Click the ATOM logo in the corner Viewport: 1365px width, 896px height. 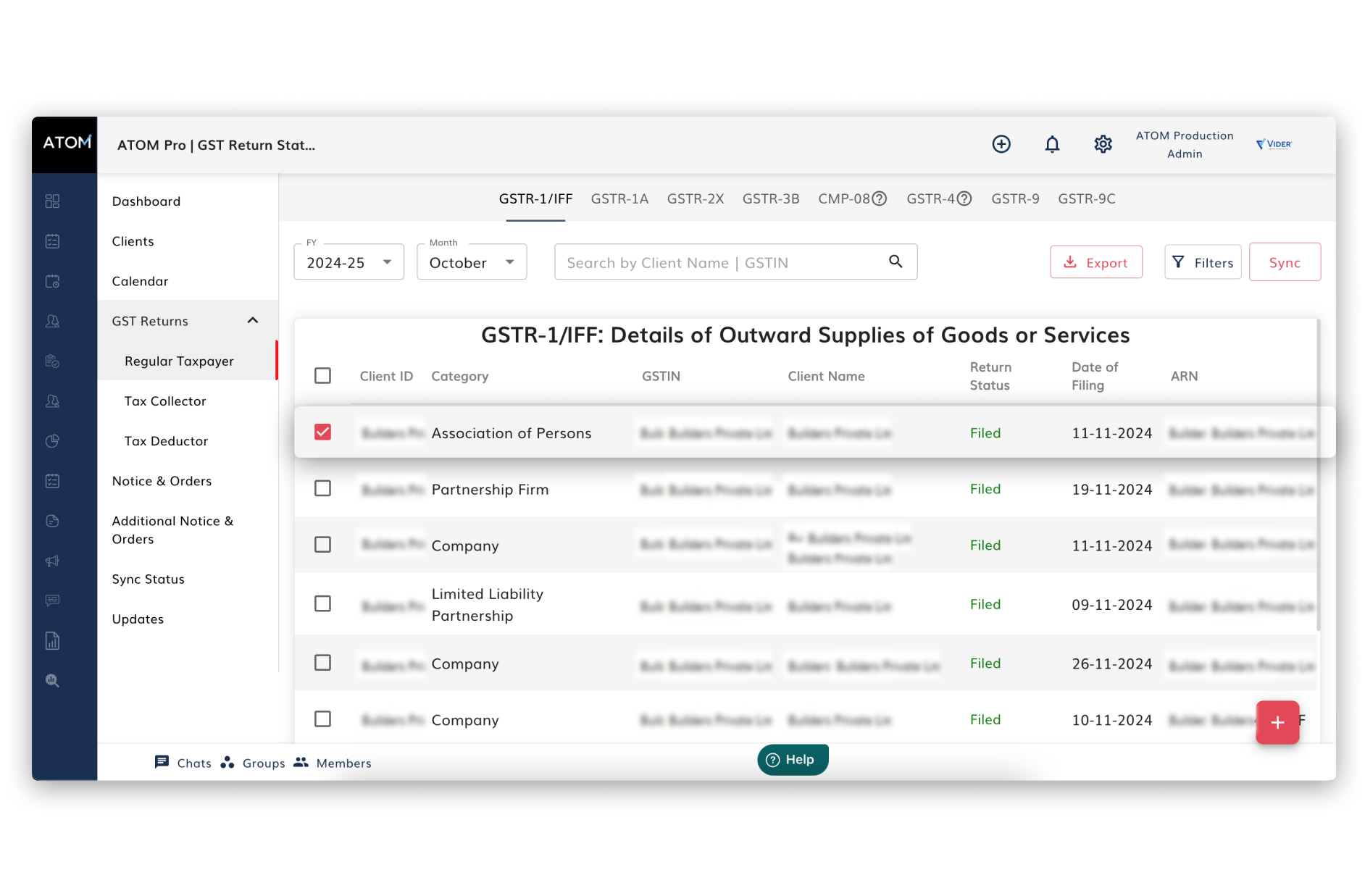(66, 143)
